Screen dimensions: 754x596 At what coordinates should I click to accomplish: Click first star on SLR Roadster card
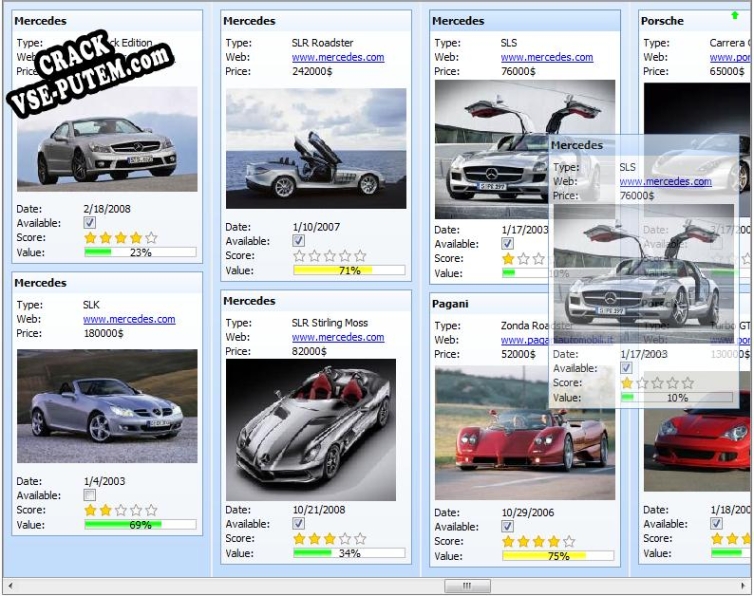[x=299, y=256]
